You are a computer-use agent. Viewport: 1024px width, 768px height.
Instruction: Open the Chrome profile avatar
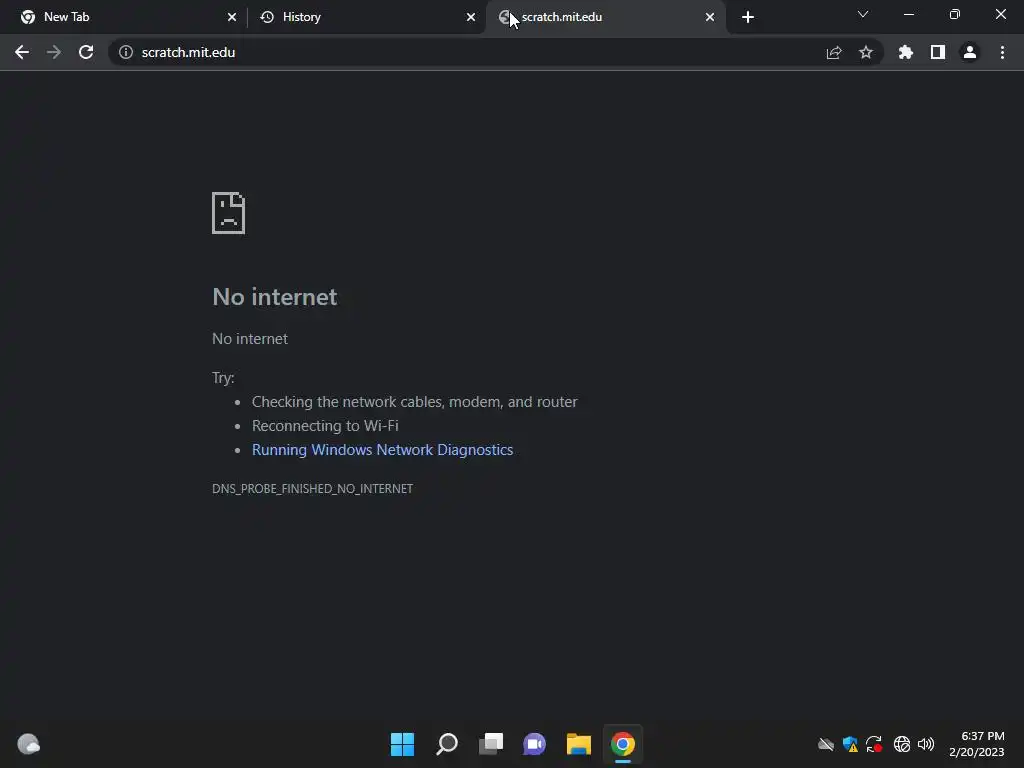click(x=970, y=52)
